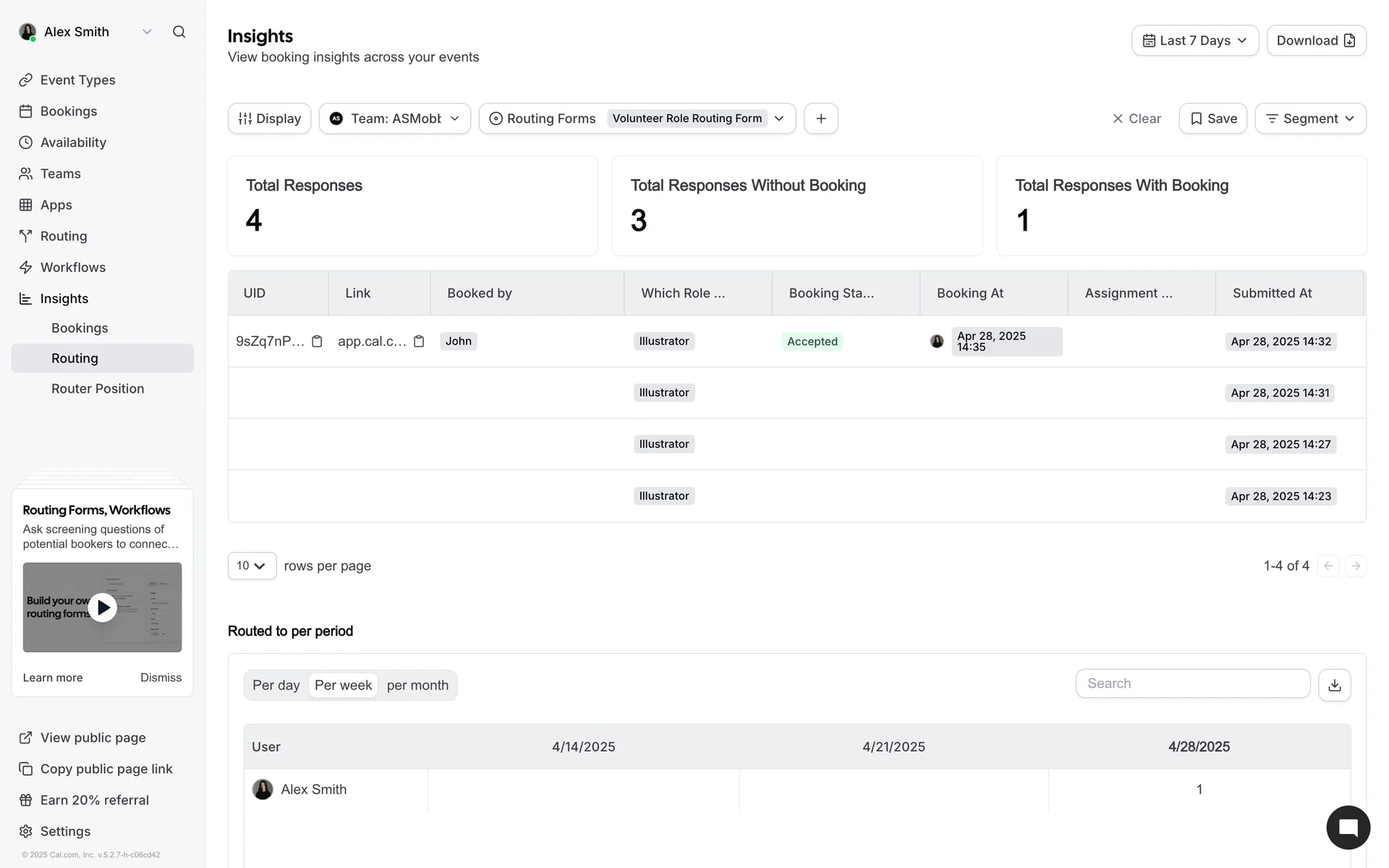Open the Router Position insights tab
Screen dimensions: 1389x868
click(98, 388)
